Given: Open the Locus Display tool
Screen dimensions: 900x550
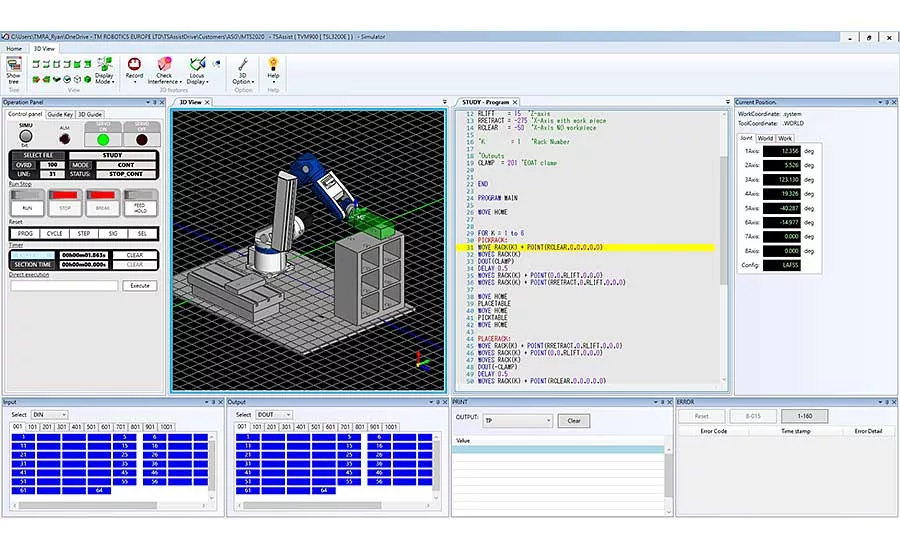Looking at the screenshot, I should [197, 71].
